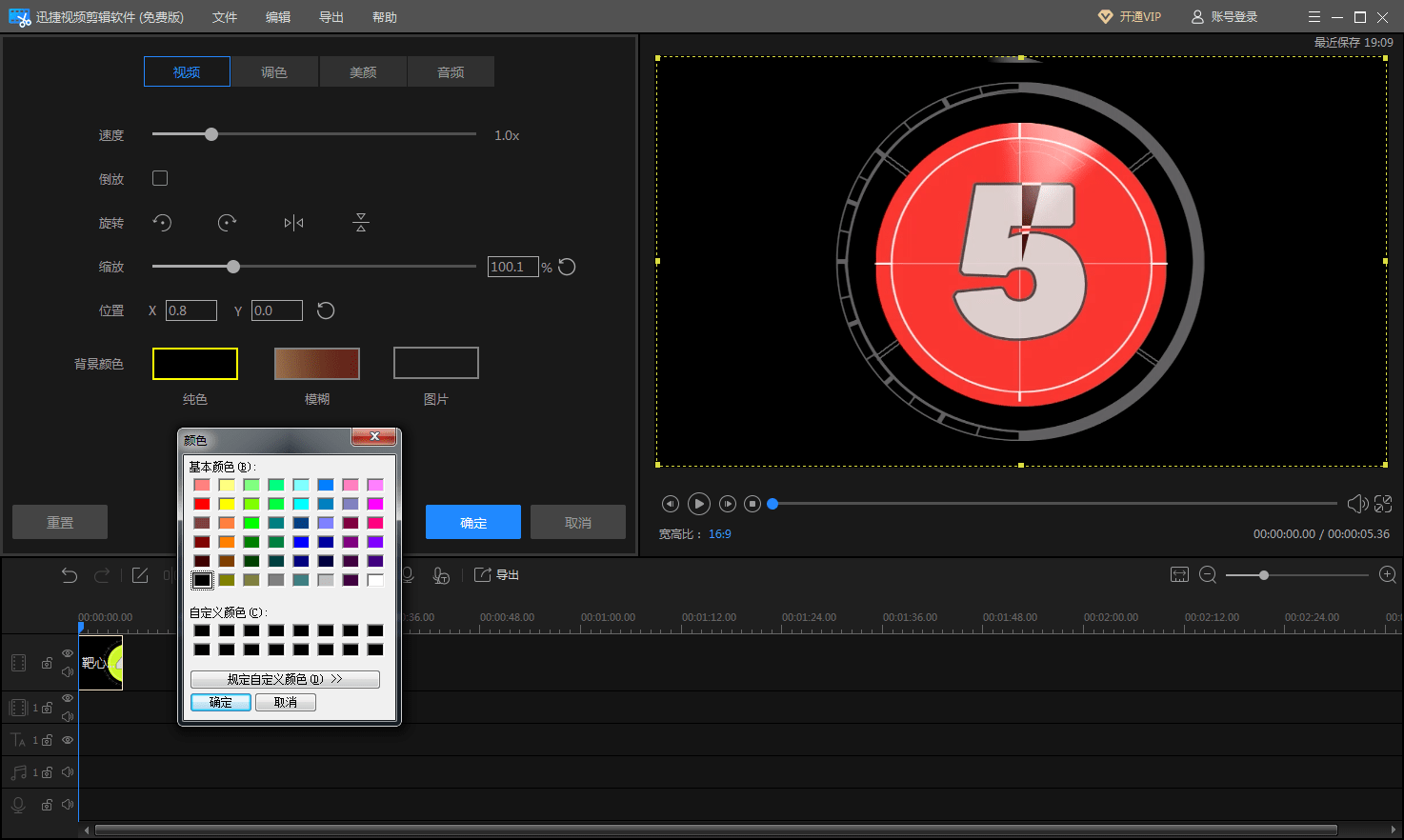Image resolution: width=1404 pixels, height=840 pixels.
Task: Flip the video vertically
Action: coord(360,223)
